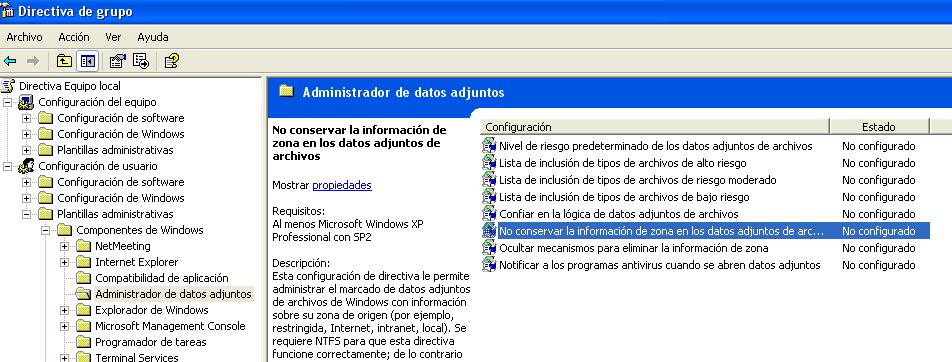Image resolution: width=952 pixels, height=362 pixels.
Task: Select 'Notificar a los programas antivirus' policy
Action: pyautogui.click(x=660, y=265)
